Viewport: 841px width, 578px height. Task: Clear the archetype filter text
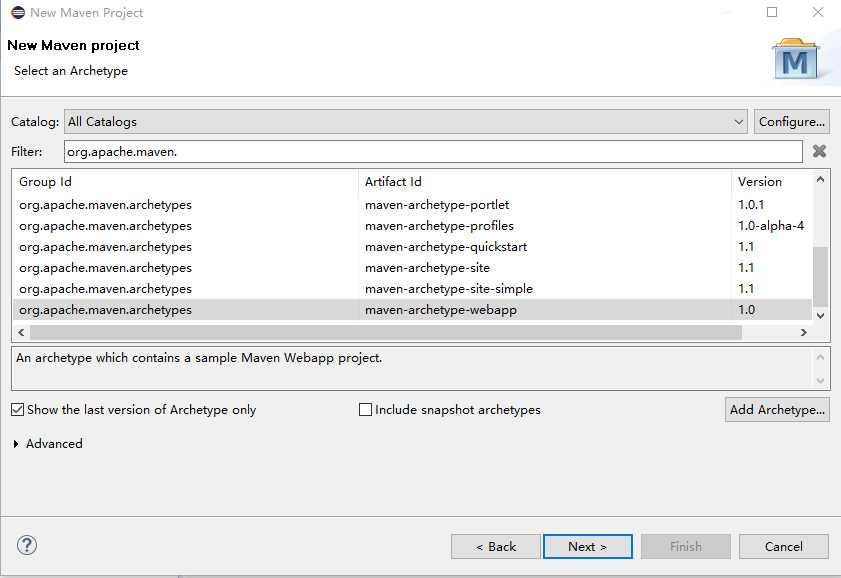(x=819, y=151)
